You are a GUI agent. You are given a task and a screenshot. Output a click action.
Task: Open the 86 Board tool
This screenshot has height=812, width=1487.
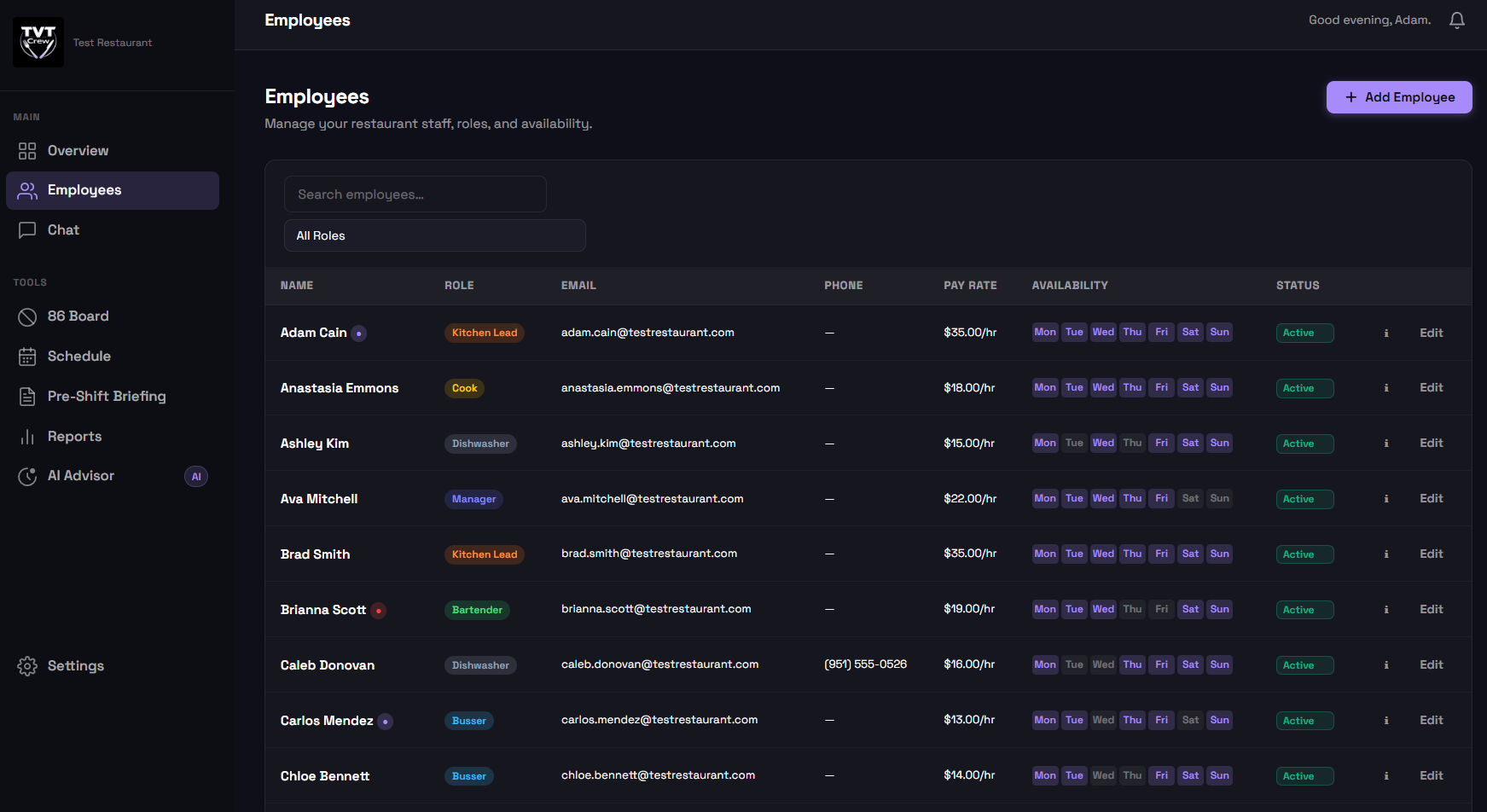78,316
